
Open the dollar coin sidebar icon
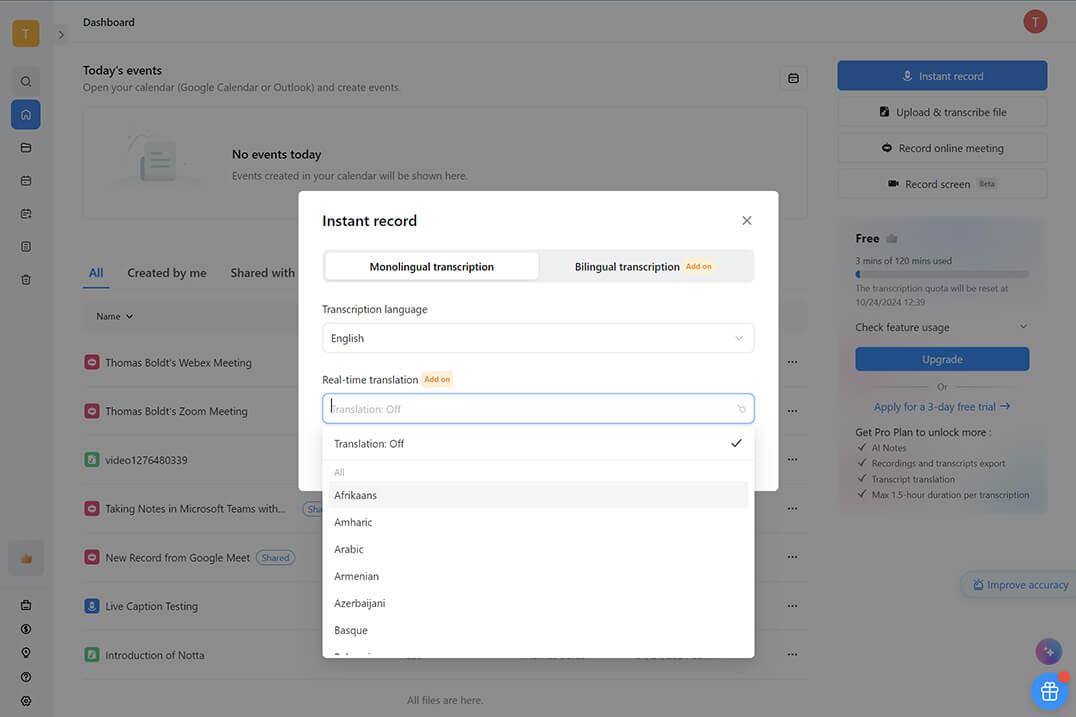coord(25,629)
